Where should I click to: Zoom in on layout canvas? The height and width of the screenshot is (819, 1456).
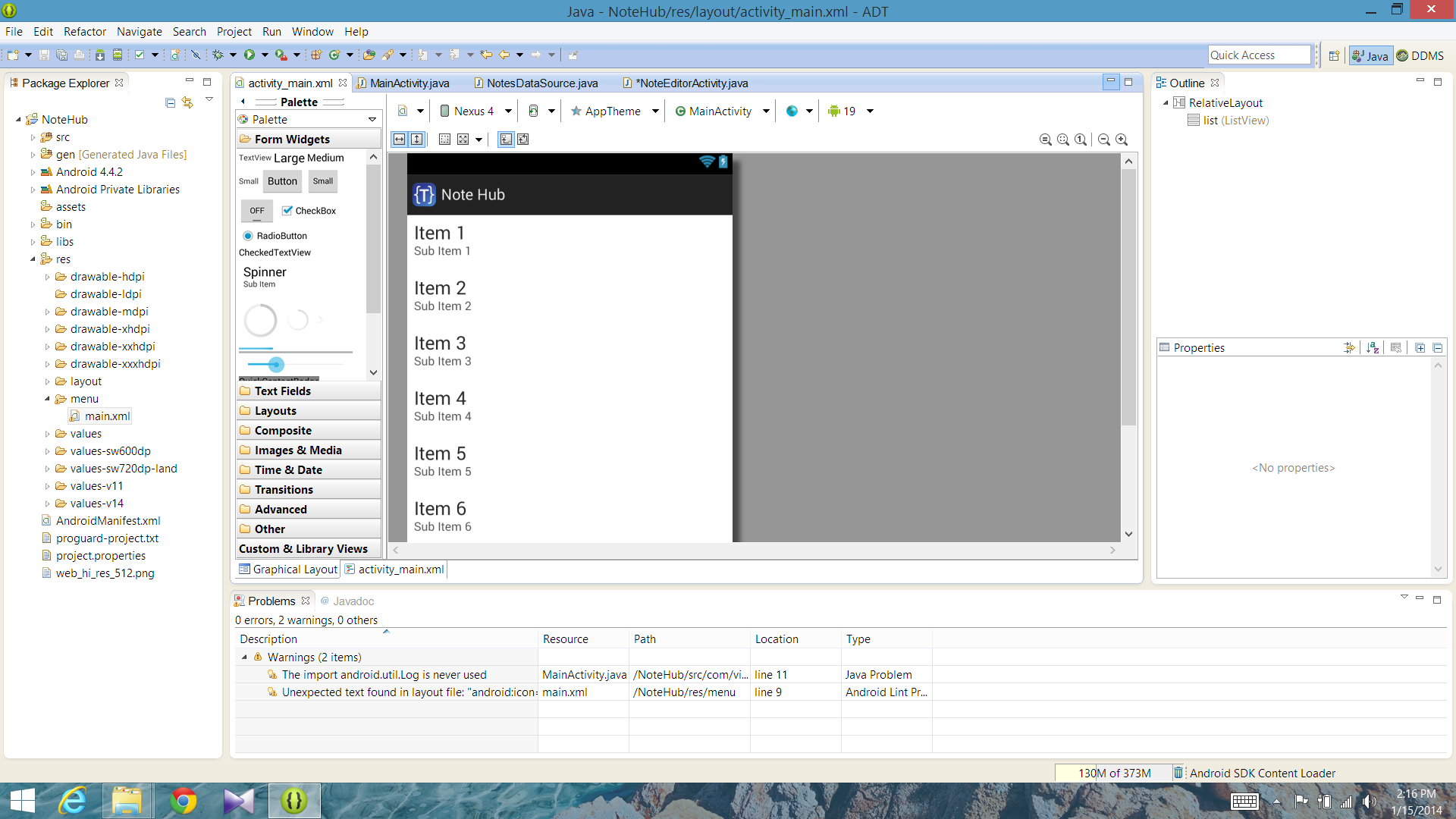coord(1122,140)
